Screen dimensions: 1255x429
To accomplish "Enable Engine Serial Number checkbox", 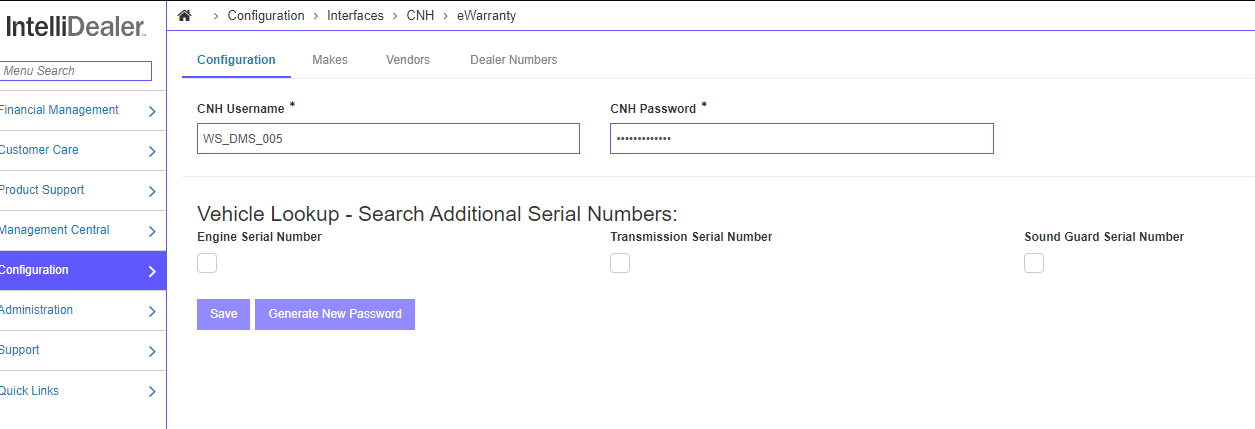I will 207,263.
